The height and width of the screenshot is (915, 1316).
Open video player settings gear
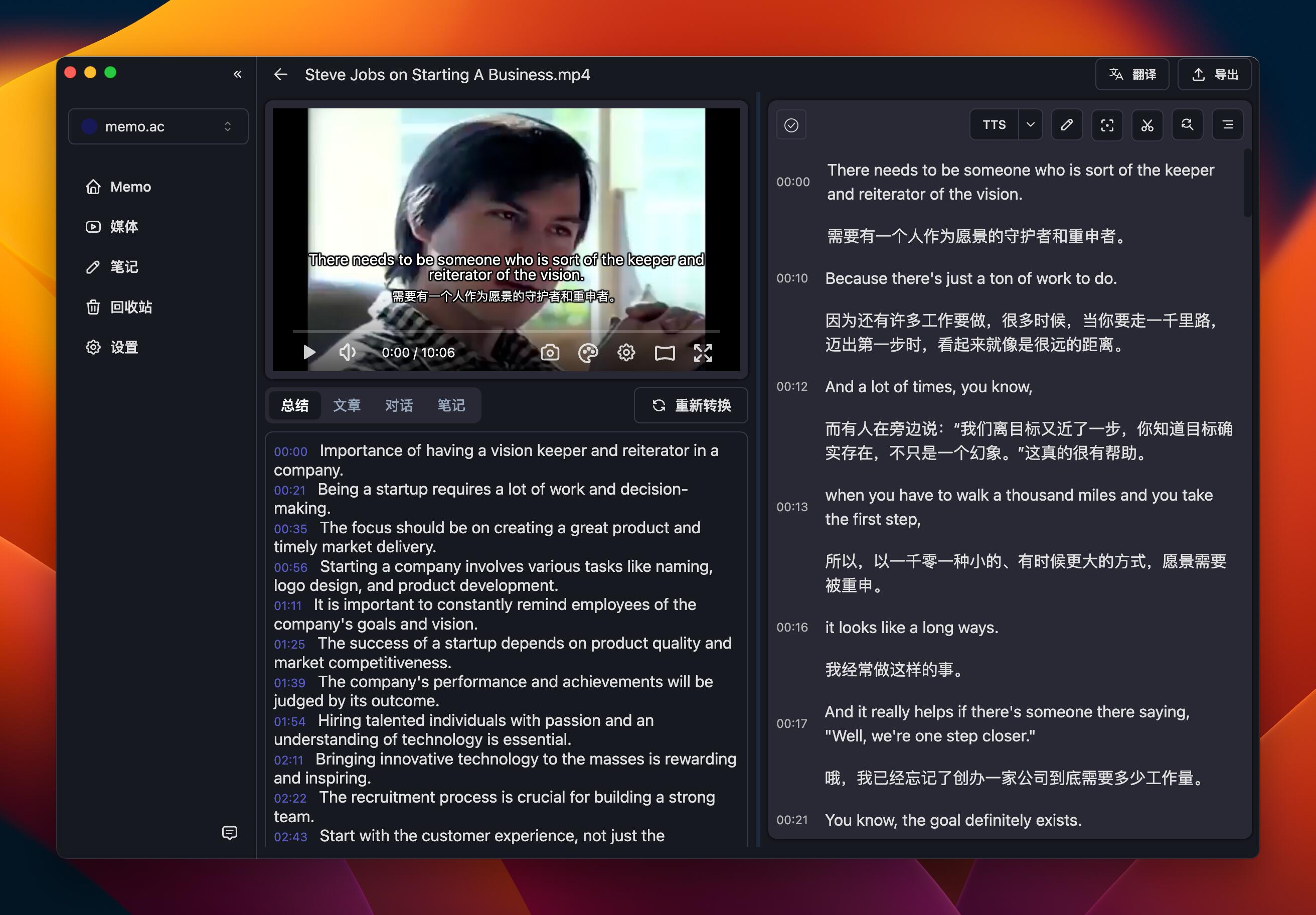pos(626,353)
